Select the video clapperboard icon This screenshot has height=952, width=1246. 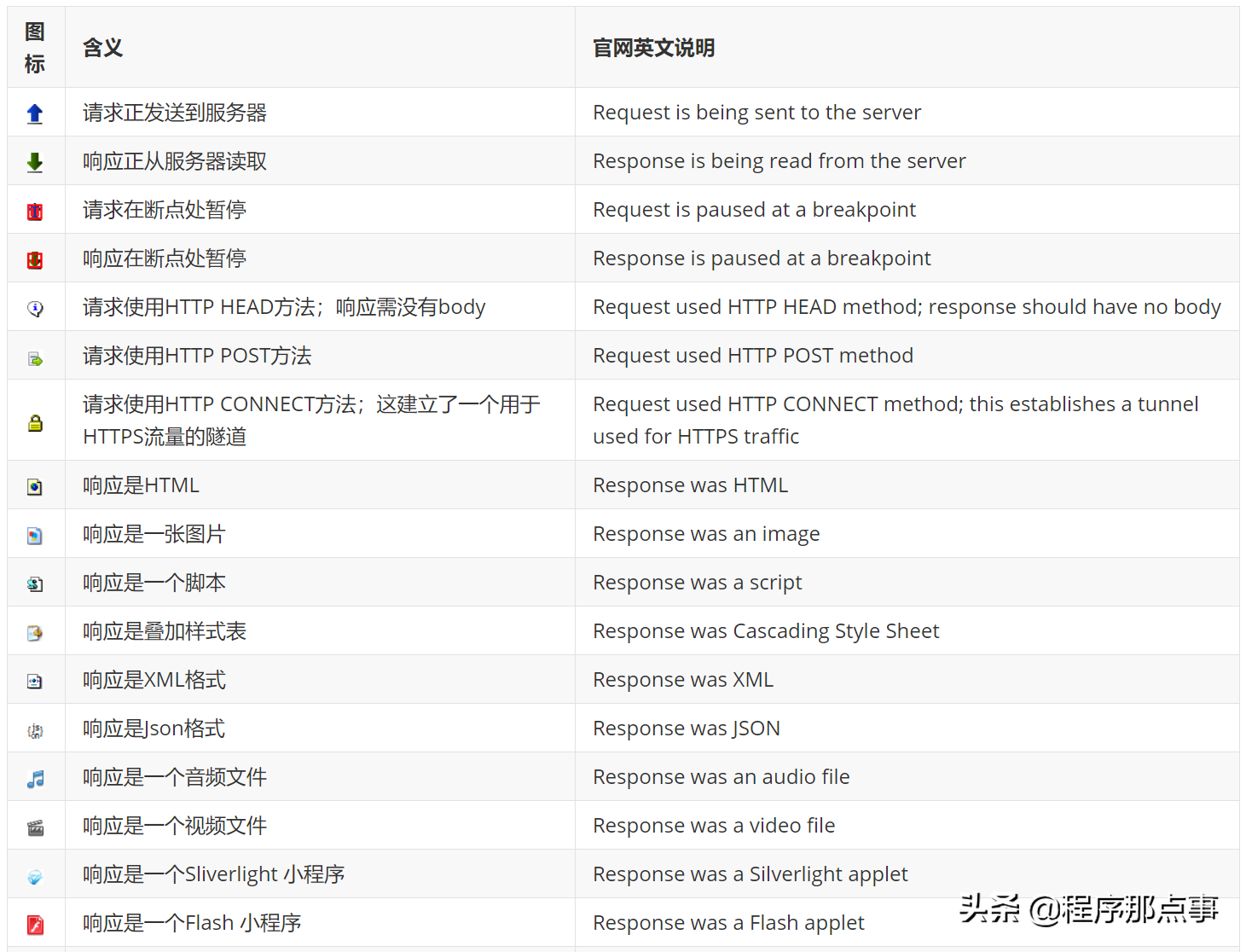click(x=35, y=826)
